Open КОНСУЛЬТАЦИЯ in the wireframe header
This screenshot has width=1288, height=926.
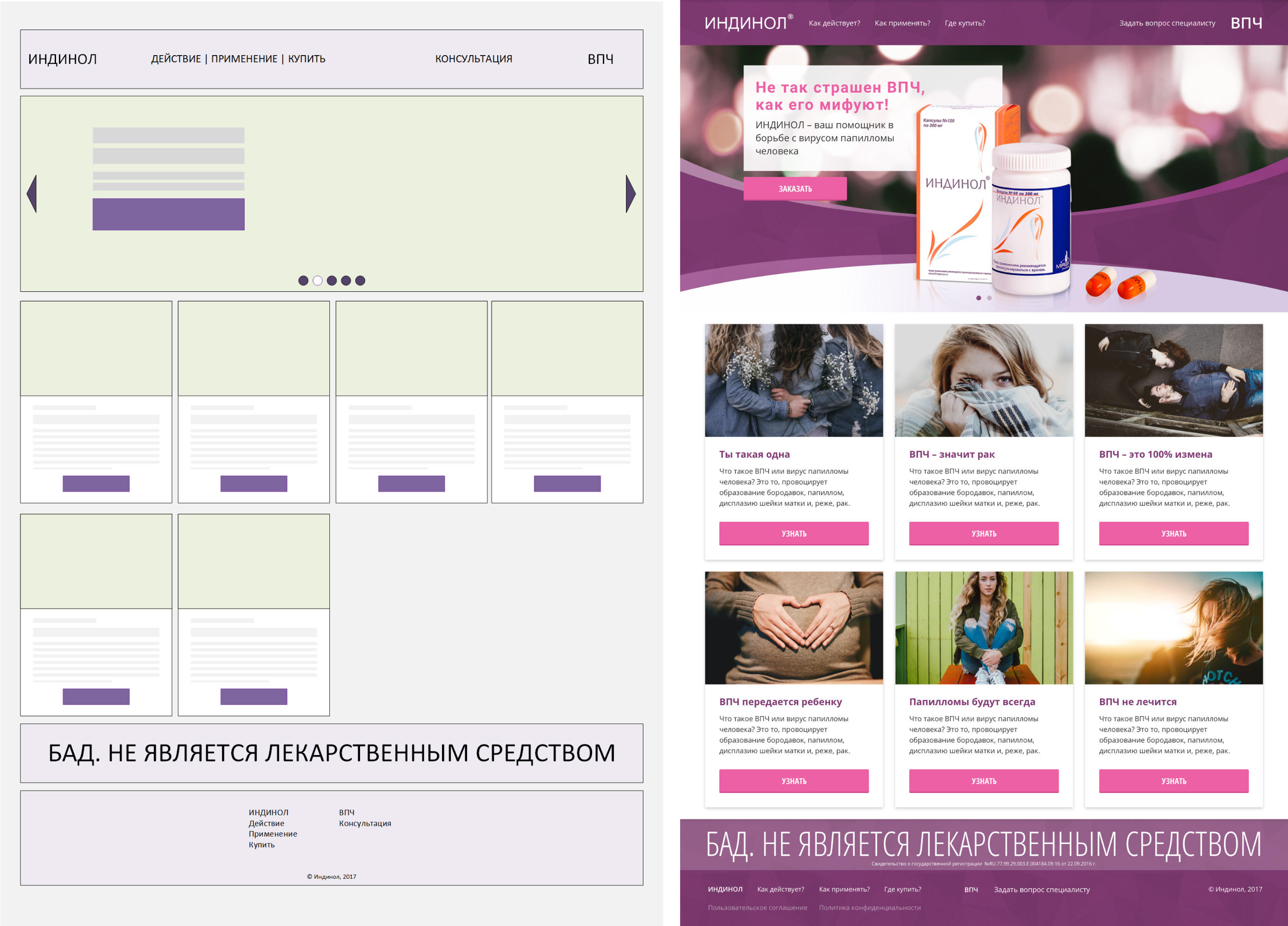pyautogui.click(x=474, y=59)
